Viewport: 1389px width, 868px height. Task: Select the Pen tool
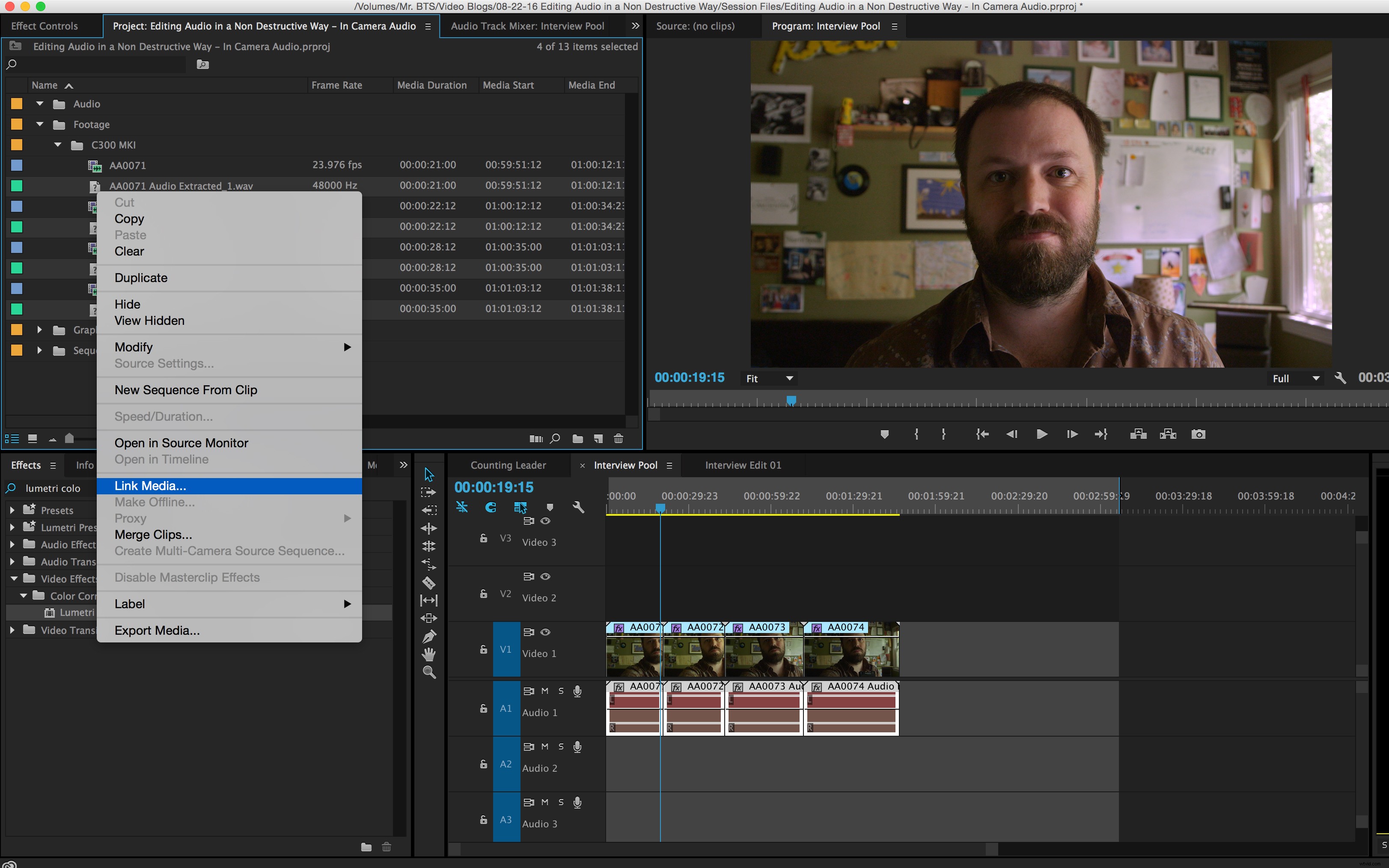(429, 636)
